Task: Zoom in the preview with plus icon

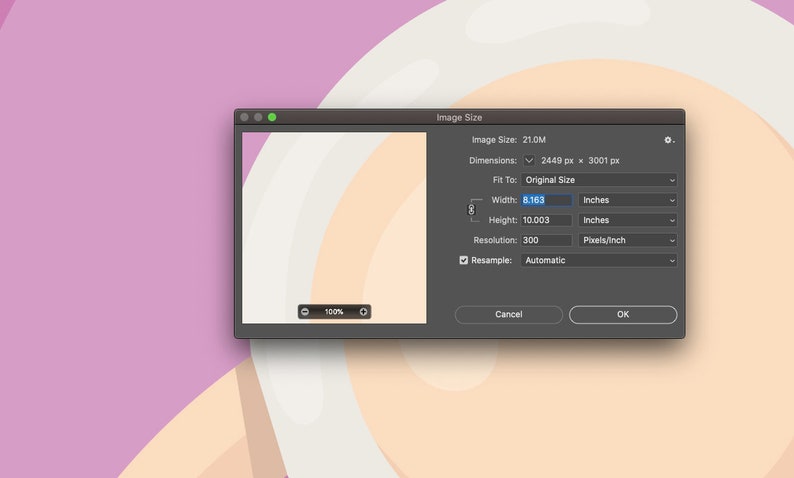Action: click(363, 311)
